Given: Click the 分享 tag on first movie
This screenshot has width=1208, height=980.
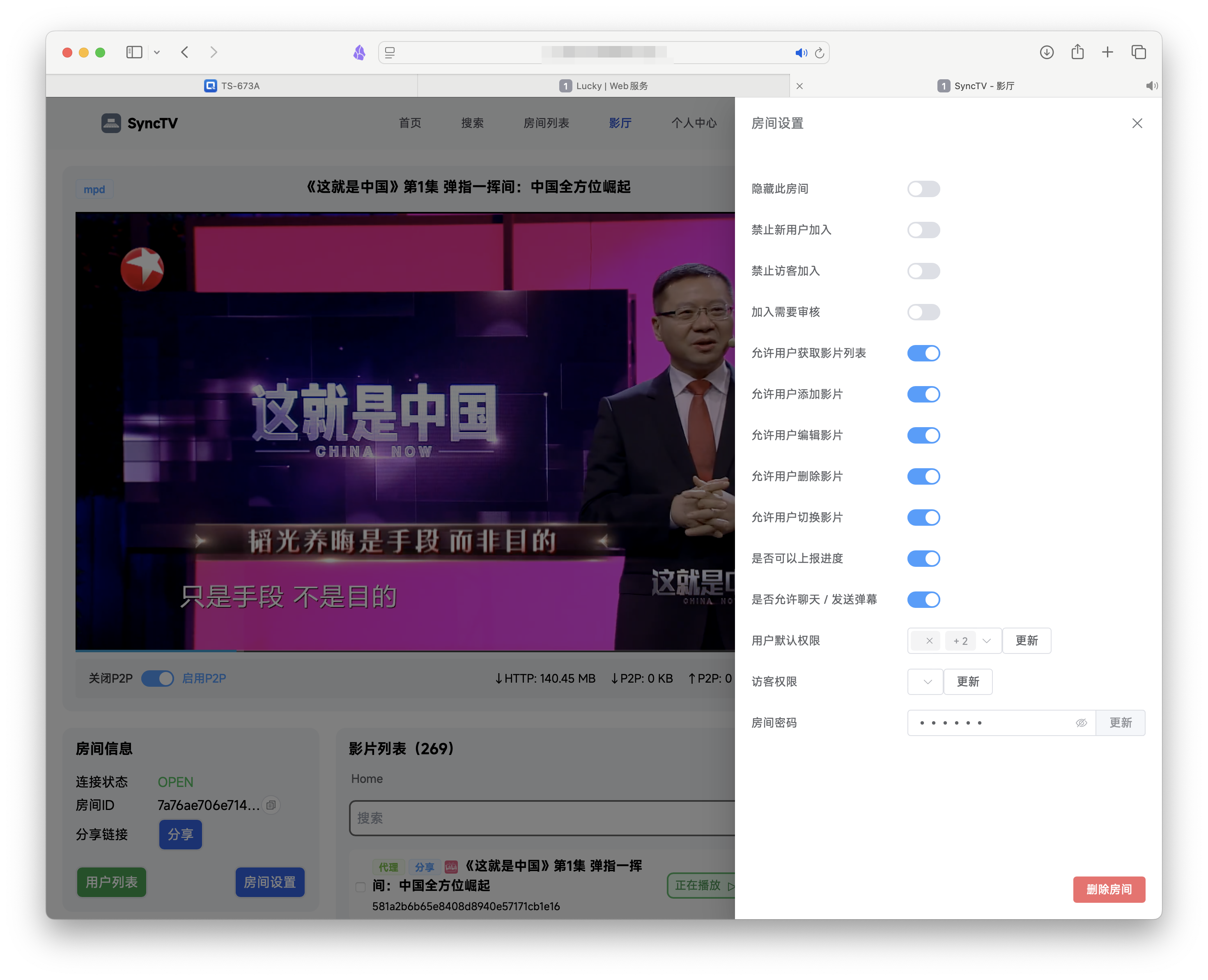Looking at the screenshot, I should [424, 867].
